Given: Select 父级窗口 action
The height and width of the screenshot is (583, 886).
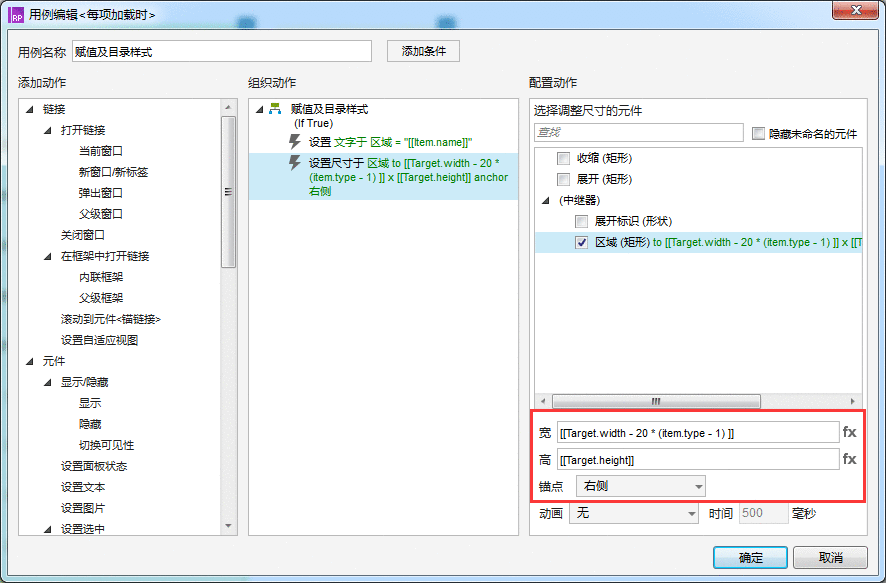Looking at the screenshot, I should tap(101, 214).
